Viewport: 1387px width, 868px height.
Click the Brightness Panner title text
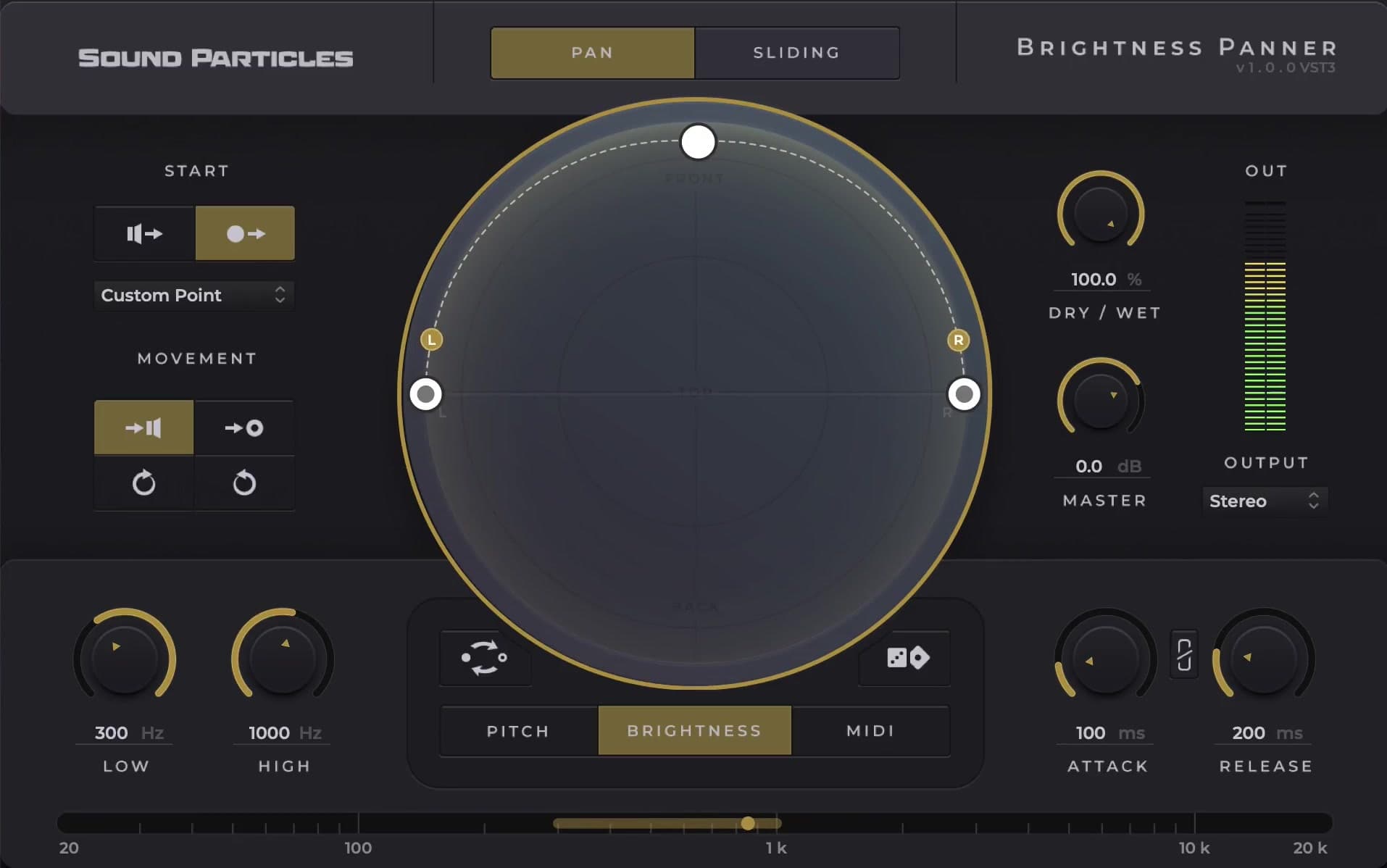click(1177, 48)
